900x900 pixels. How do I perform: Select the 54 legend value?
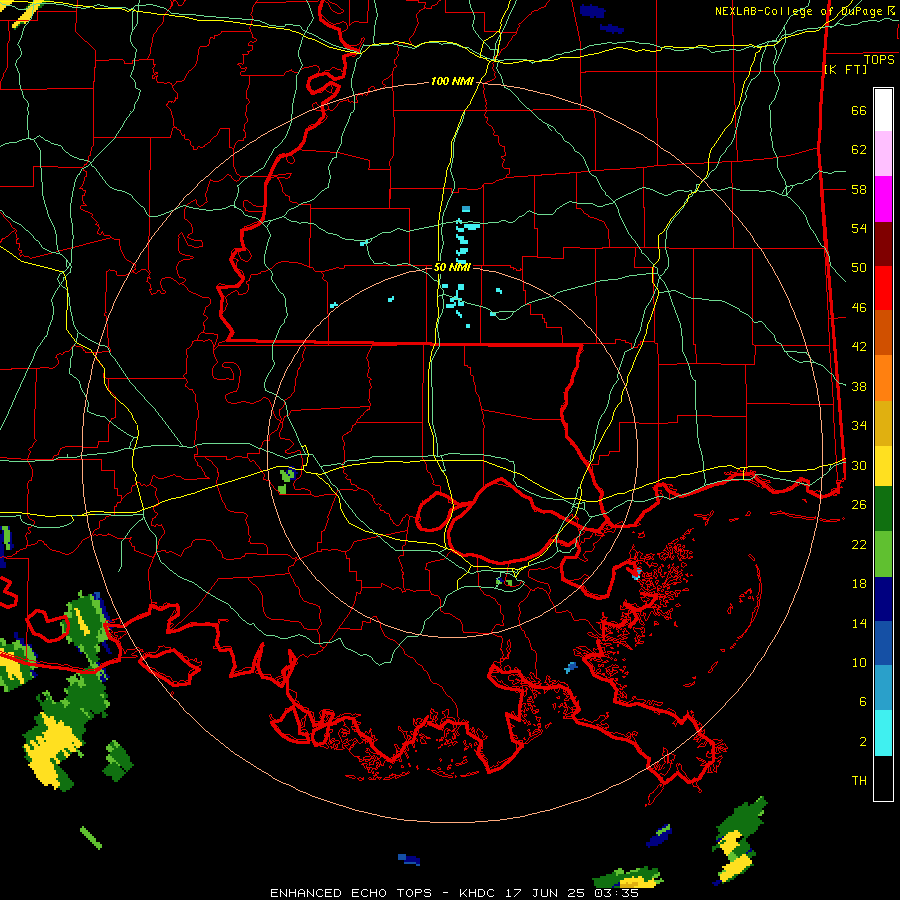[859, 228]
